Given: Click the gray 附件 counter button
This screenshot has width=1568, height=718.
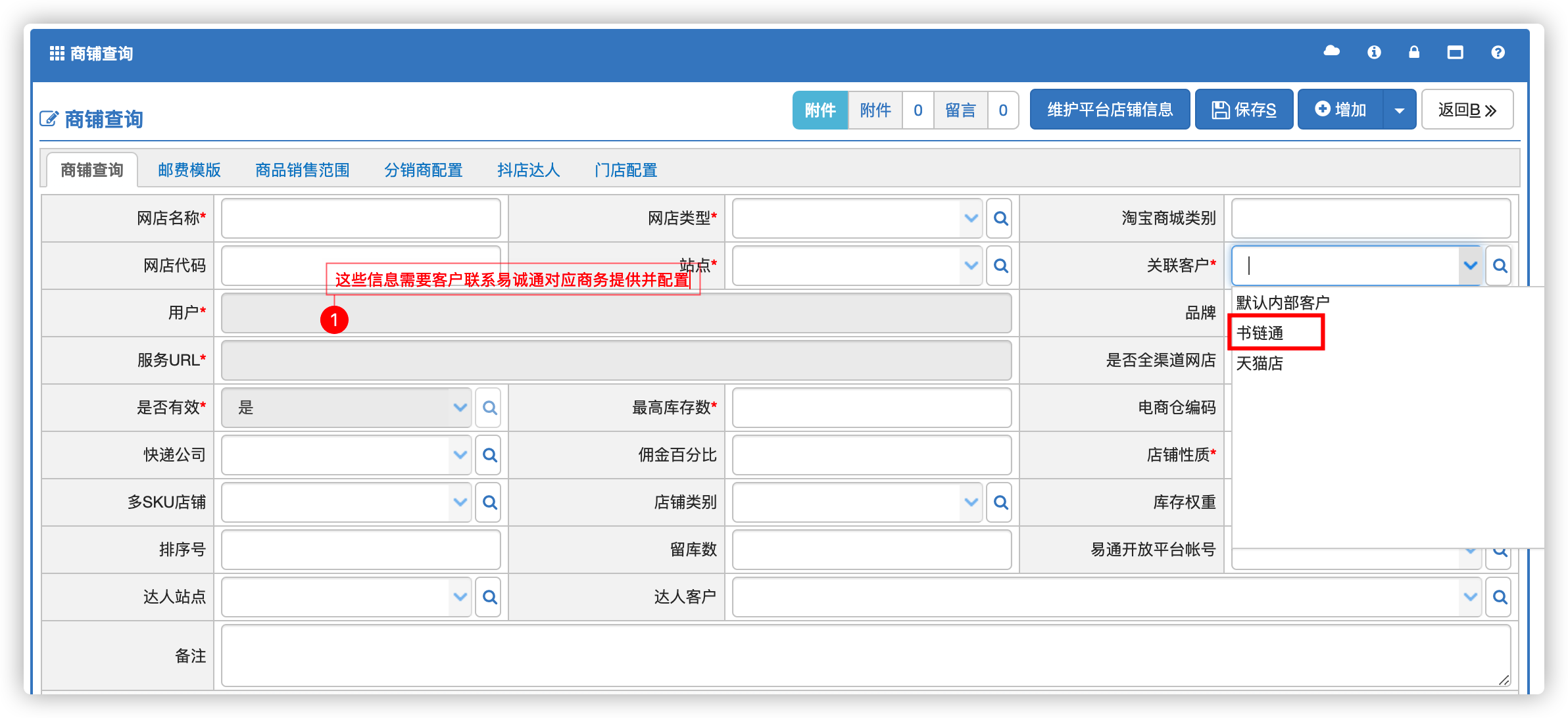Looking at the screenshot, I should pyautogui.click(x=875, y=110).
